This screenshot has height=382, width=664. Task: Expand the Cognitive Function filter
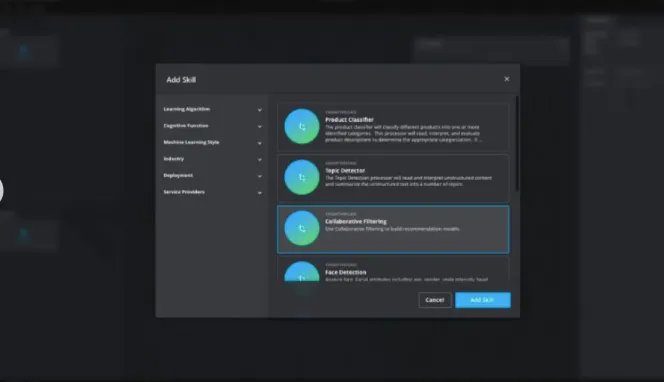click(x=260, y=126)
